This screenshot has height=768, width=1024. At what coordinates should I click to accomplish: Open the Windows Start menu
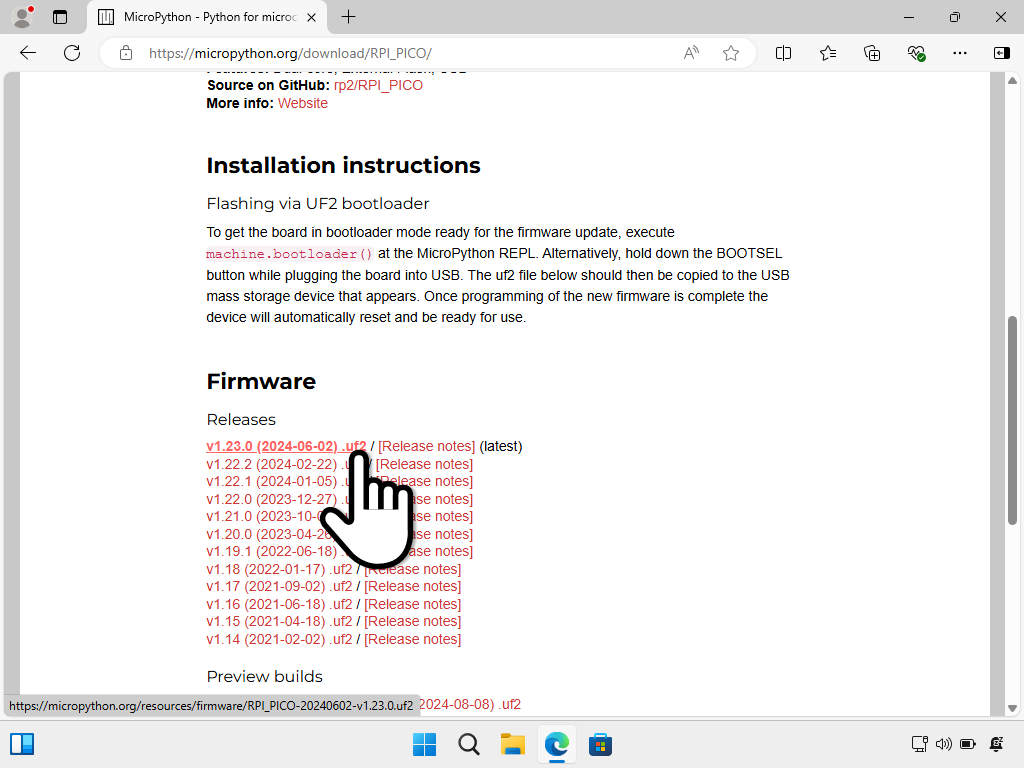click(x=424, y=744)
